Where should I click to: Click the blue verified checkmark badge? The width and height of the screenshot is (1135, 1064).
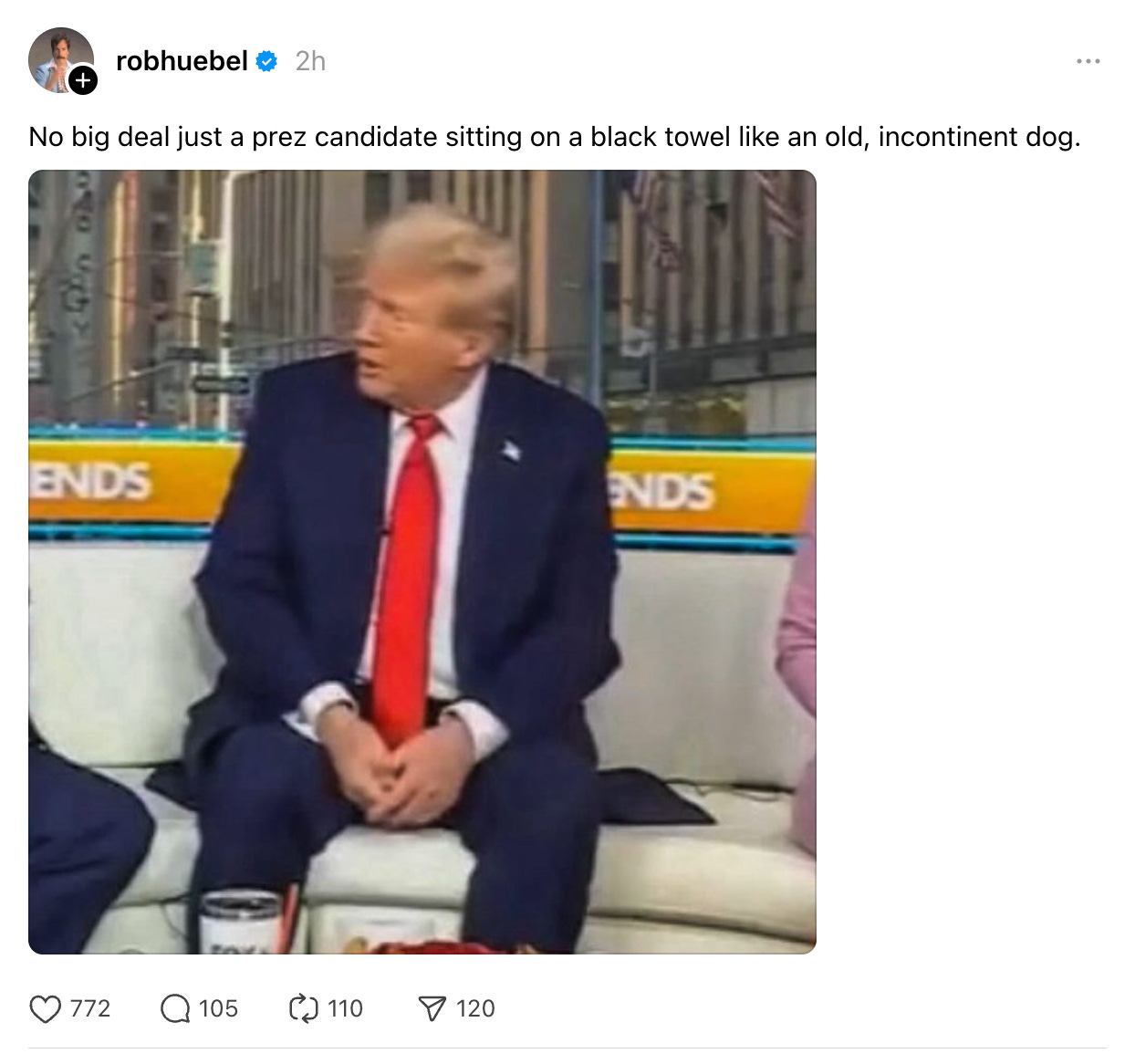click(x=266, y=61)
